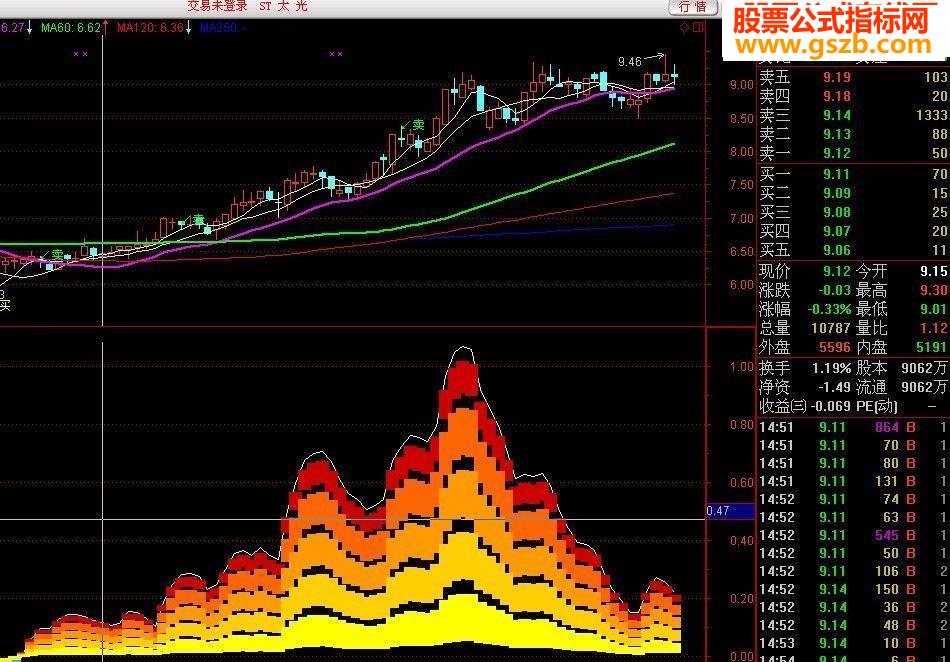Click the 9.46 high price annotation
This screenshot has width=950, height=662.
[x=629, y=62]
